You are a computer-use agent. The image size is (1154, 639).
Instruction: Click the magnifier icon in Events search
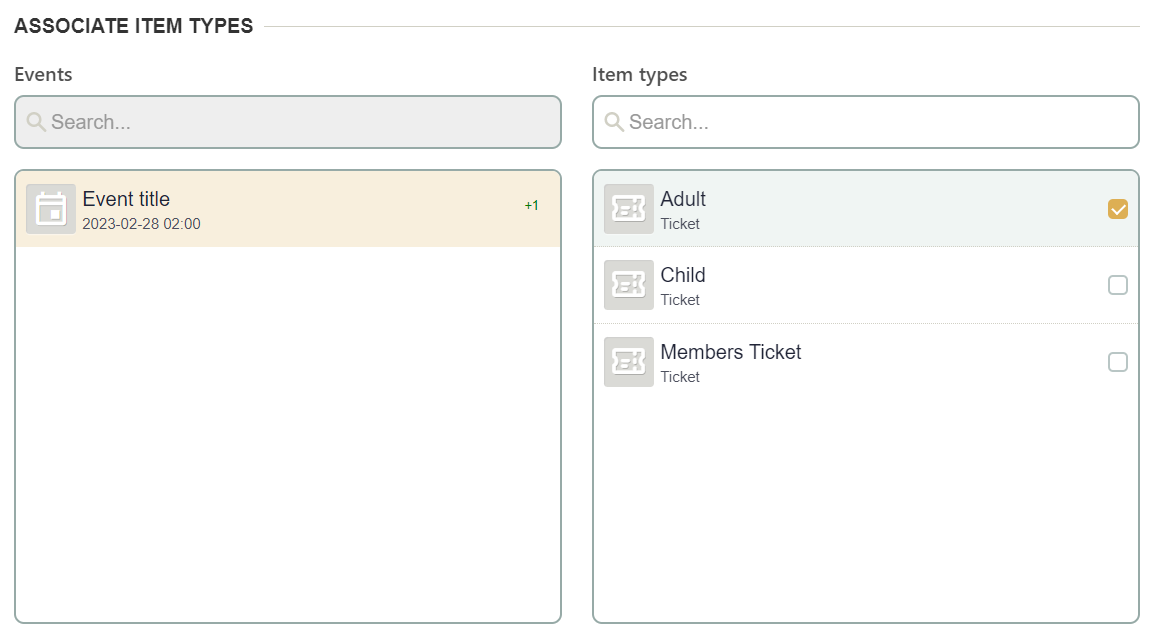point(36,121)
